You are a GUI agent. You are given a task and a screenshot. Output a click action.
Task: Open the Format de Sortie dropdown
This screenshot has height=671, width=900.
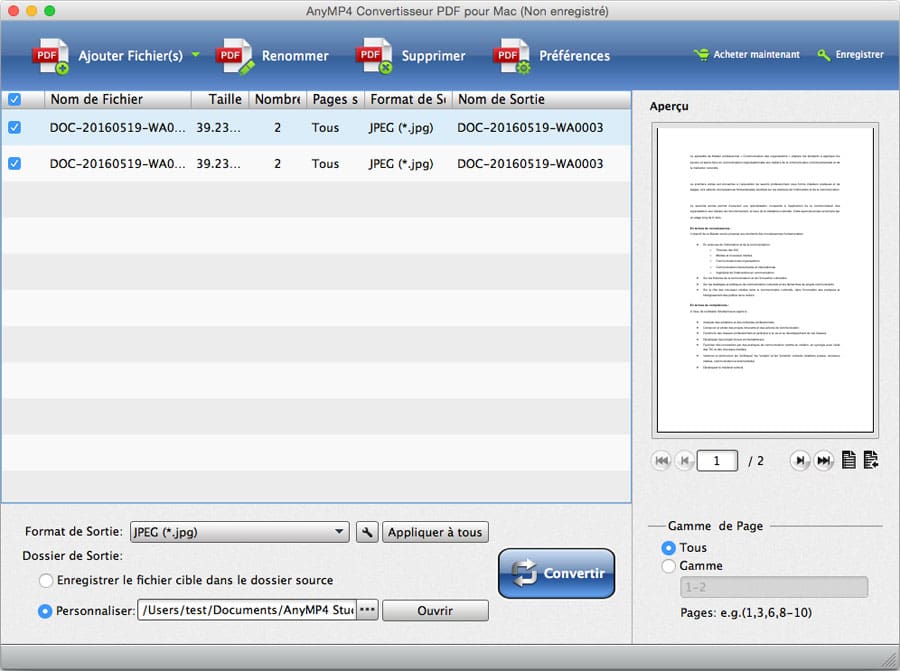click(240, 532)
